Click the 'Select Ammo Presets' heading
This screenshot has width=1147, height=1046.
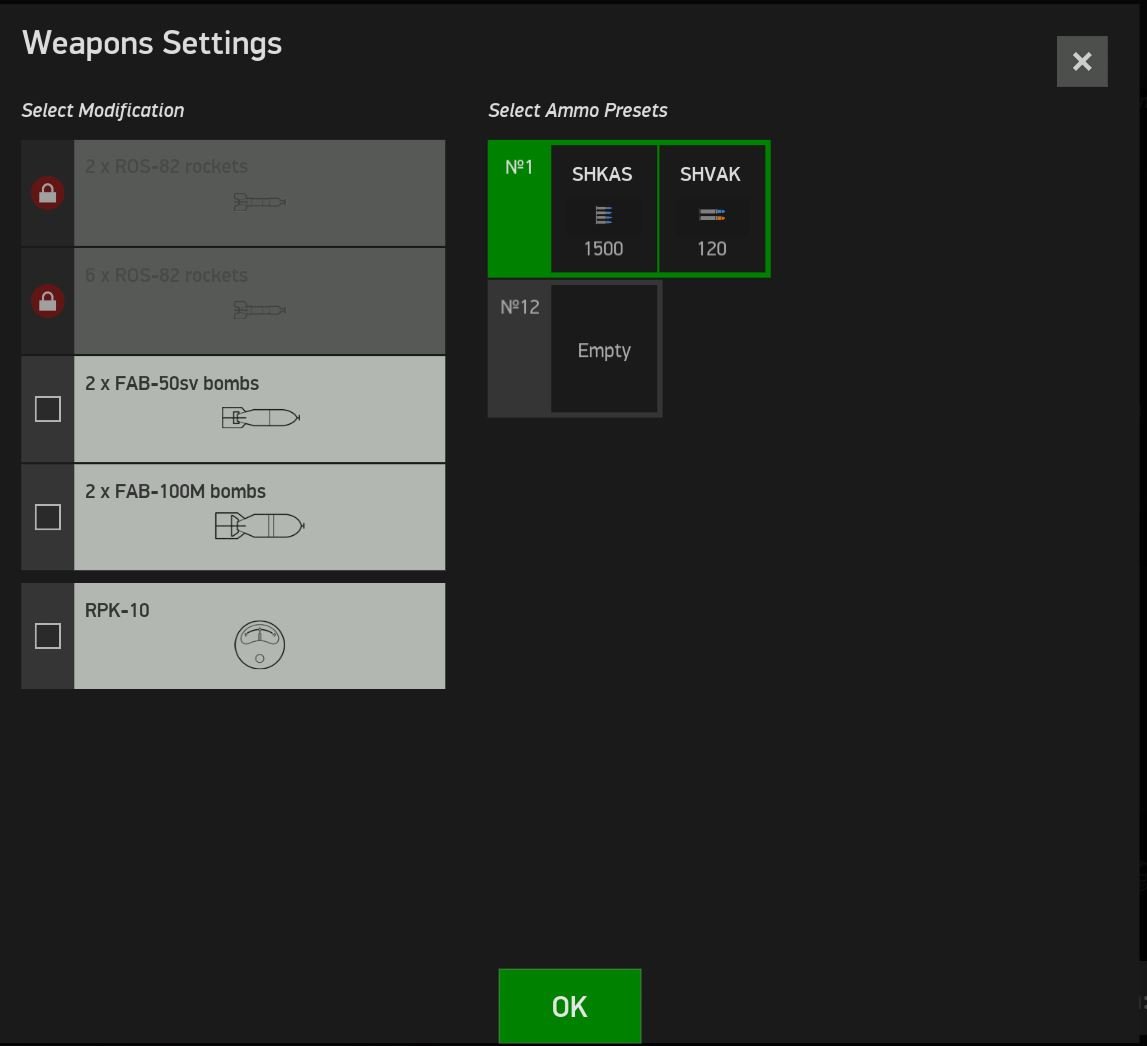(x=578, y=110)
